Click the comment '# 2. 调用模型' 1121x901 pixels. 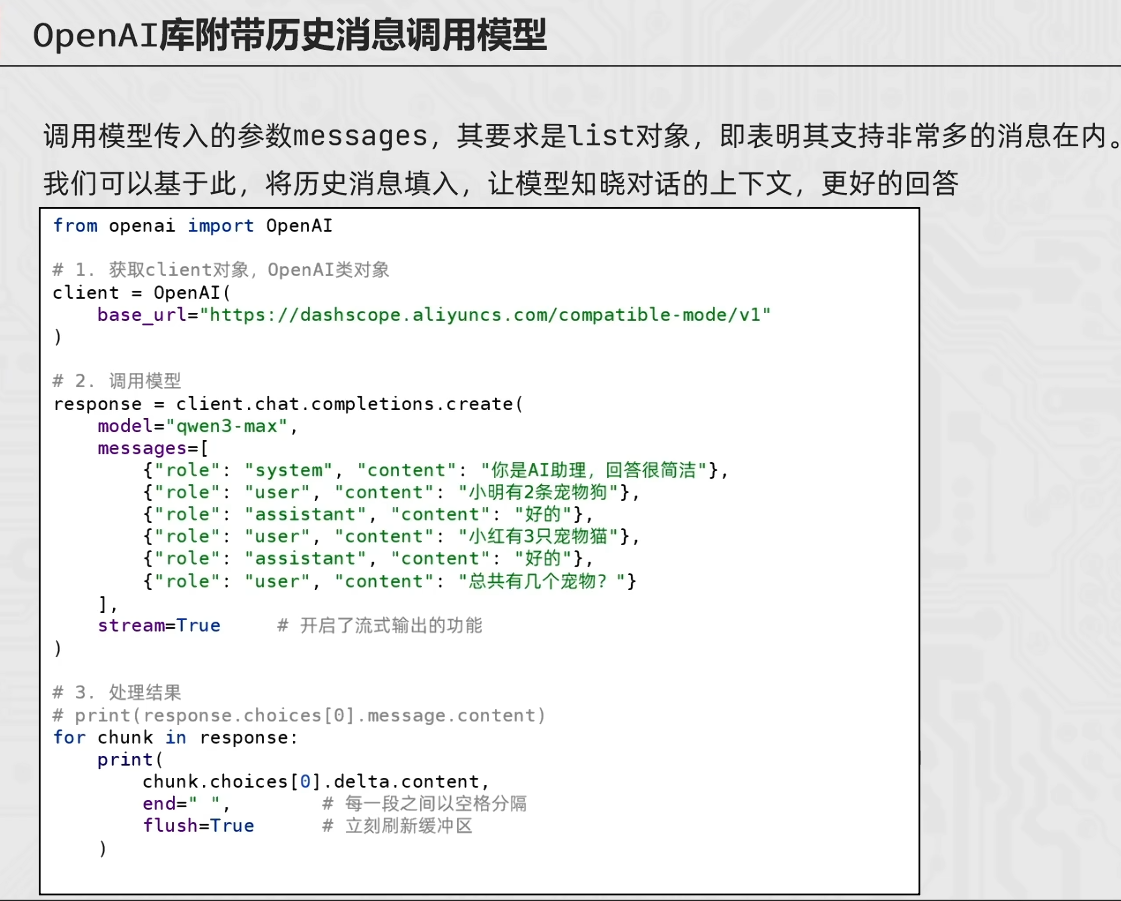(x=117, y=380)
